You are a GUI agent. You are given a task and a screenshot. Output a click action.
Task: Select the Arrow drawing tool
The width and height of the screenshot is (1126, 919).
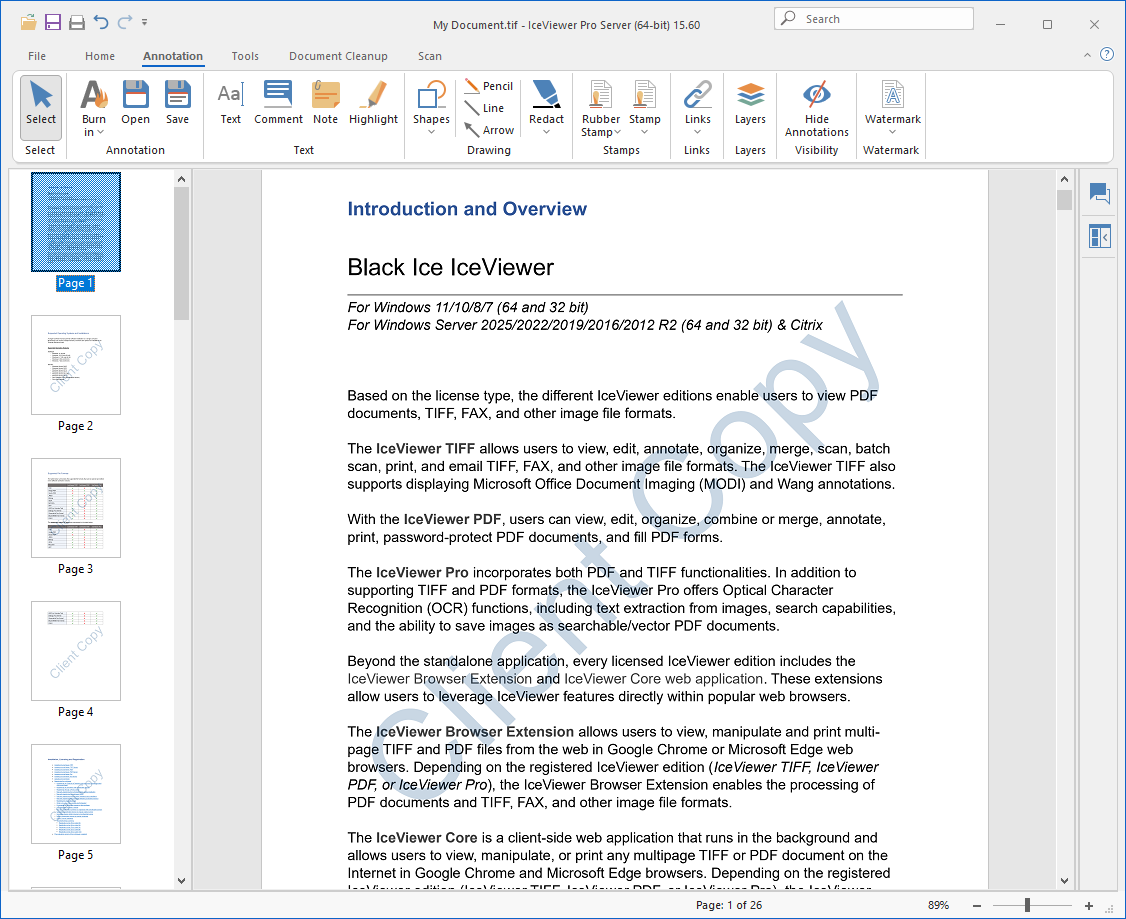(x=489, y=130)
